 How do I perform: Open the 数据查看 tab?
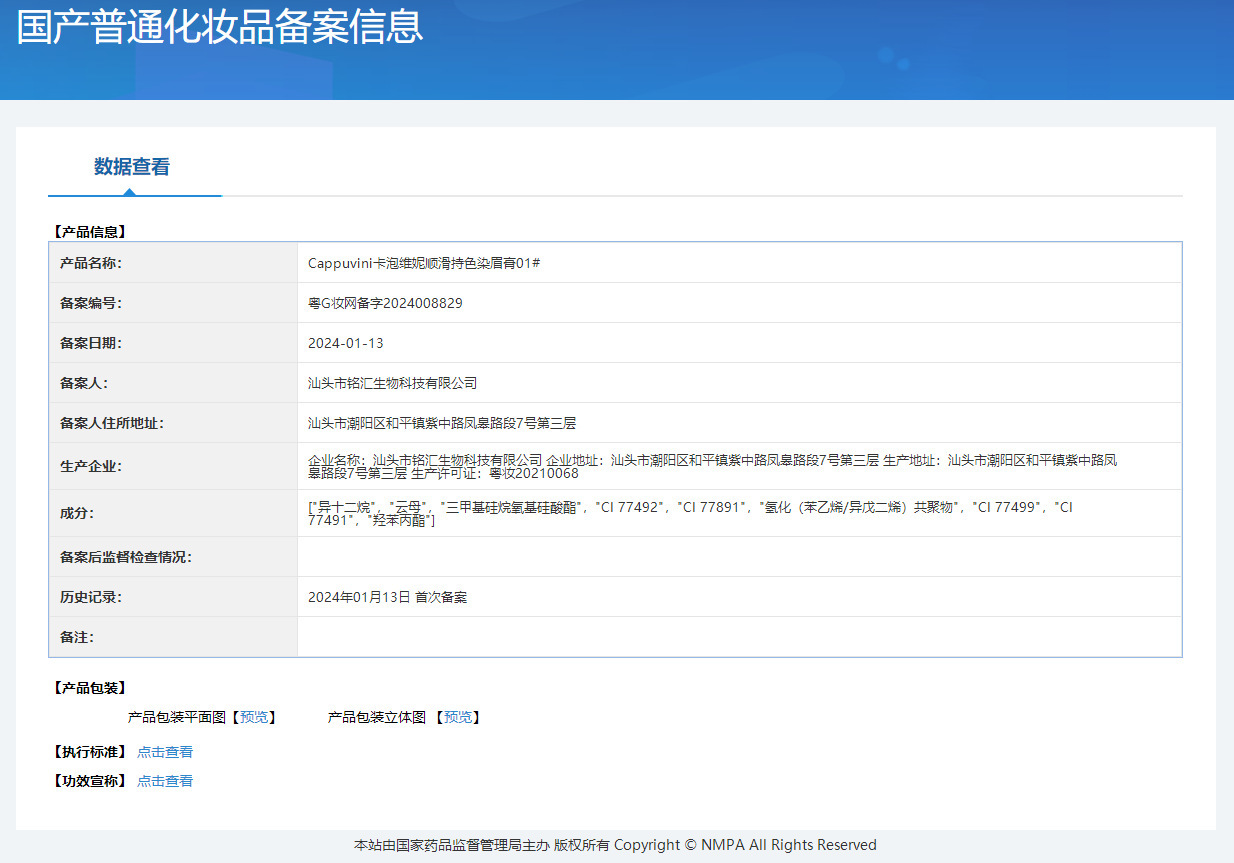click(132, 167)
